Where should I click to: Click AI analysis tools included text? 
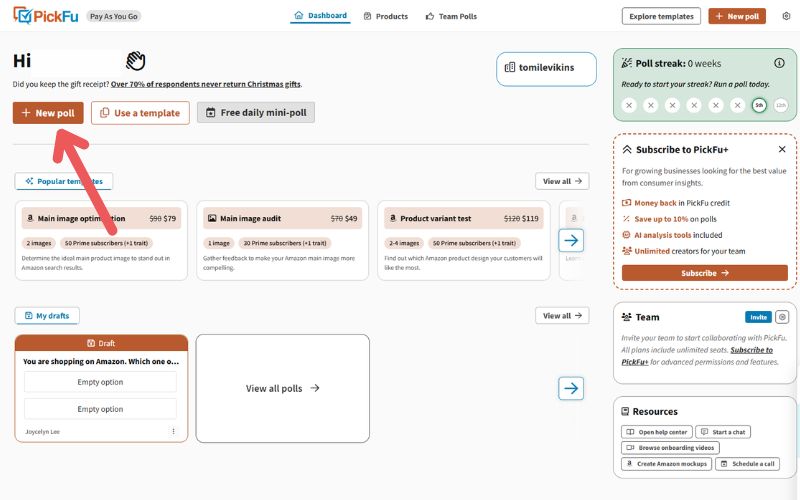click(678, 235)
